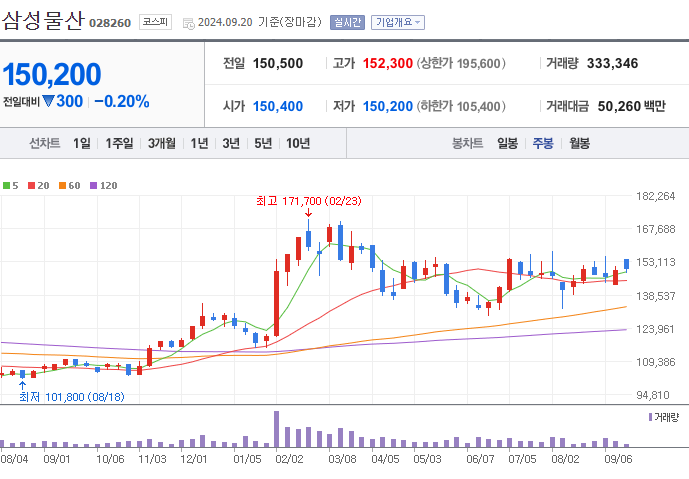689x479 pixels.
Task: Click the 02/02 date axis label
Action: [x=289, y=459]
